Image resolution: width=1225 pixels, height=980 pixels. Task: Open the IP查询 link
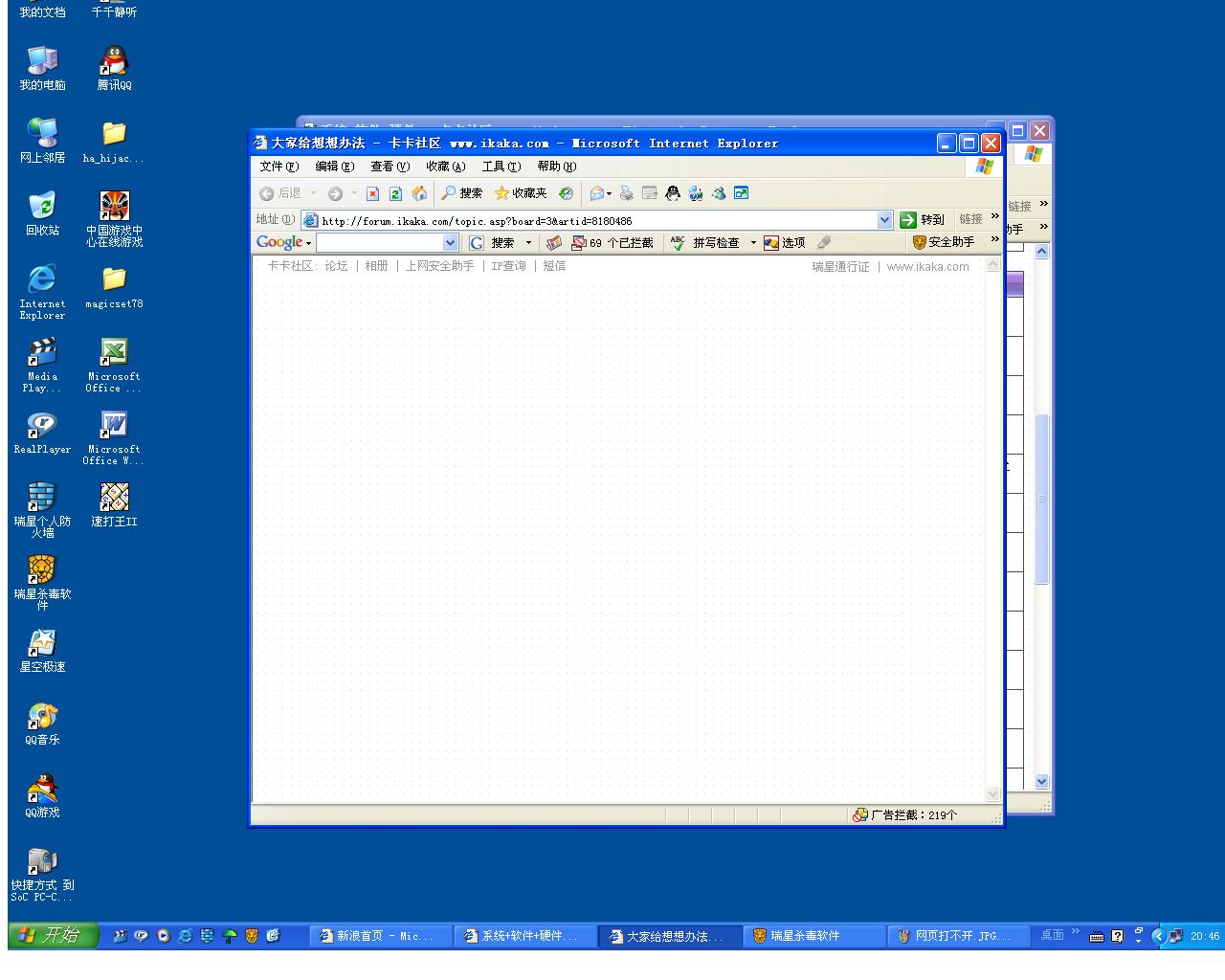click(508, 266)
